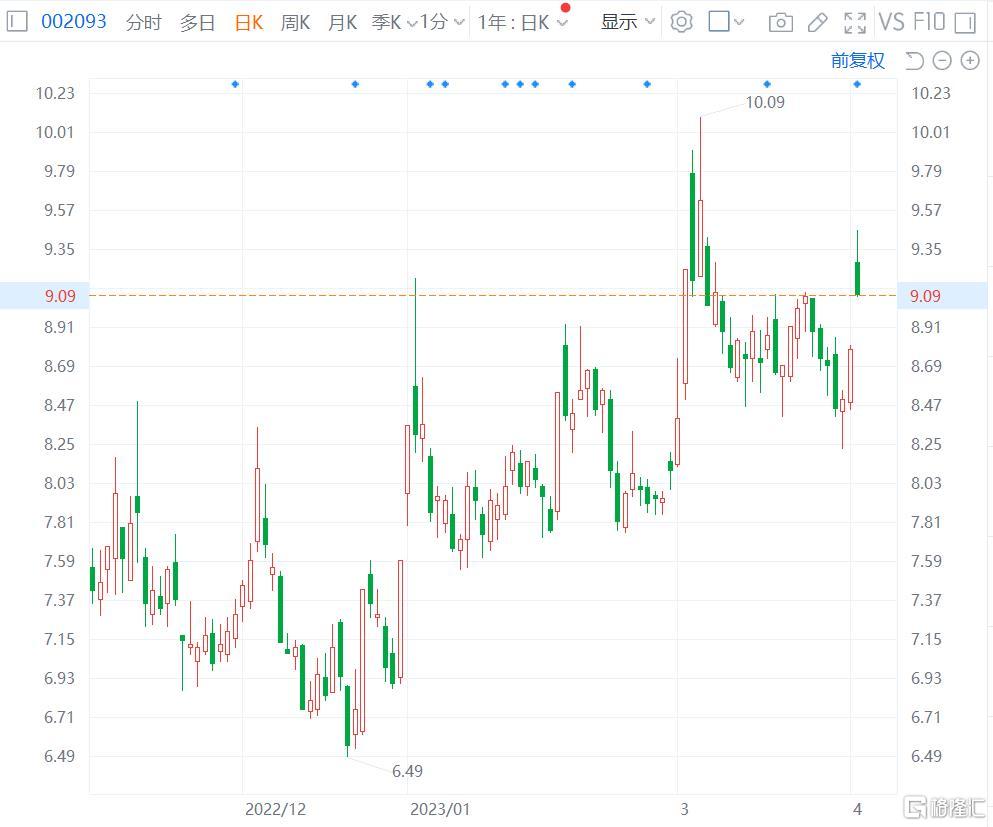Select the 日K daily candlestick tab

(248, 23)
